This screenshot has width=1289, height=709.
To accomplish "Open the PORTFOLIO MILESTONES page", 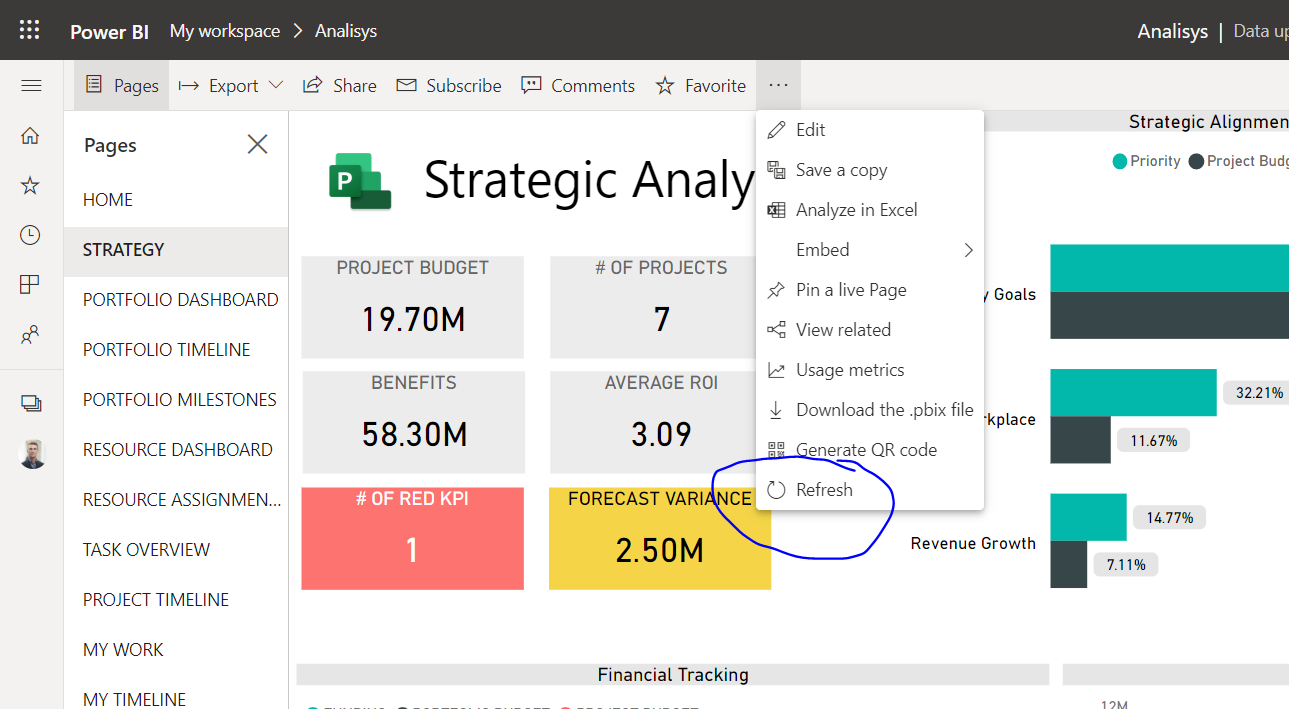I will (176, 400).
